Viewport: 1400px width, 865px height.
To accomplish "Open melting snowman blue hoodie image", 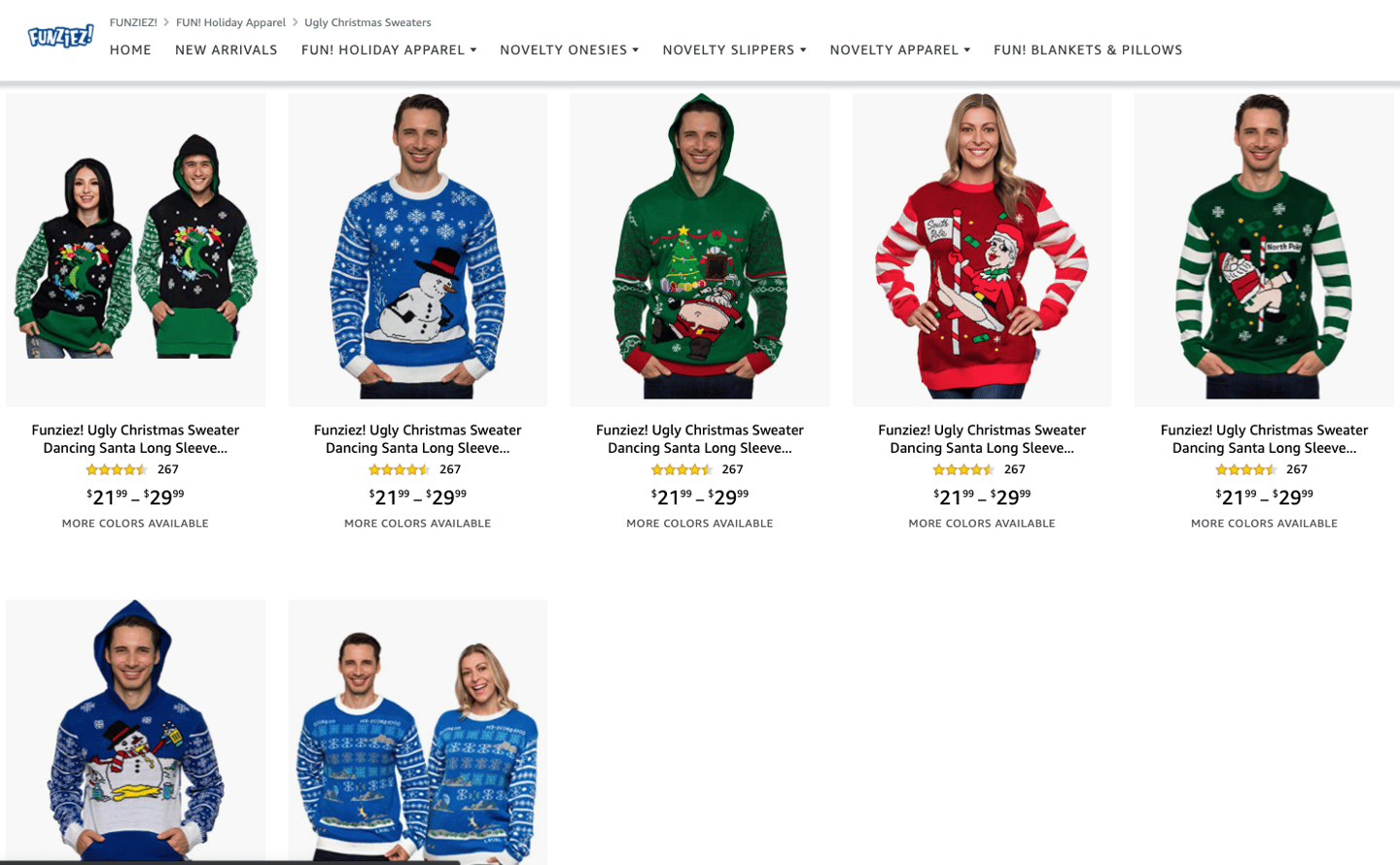I will 135,731.
